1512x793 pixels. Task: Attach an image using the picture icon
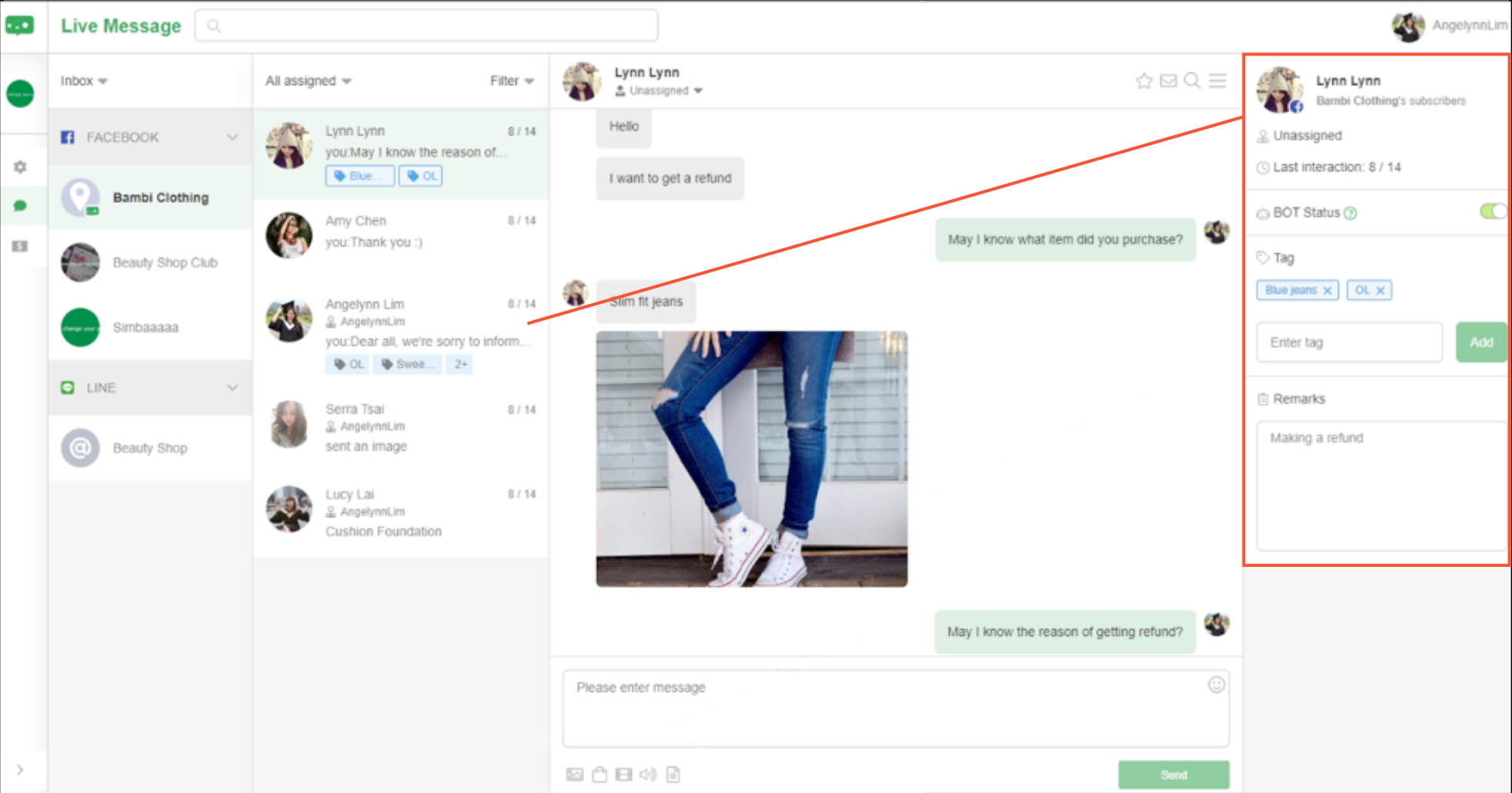[575, 774]
